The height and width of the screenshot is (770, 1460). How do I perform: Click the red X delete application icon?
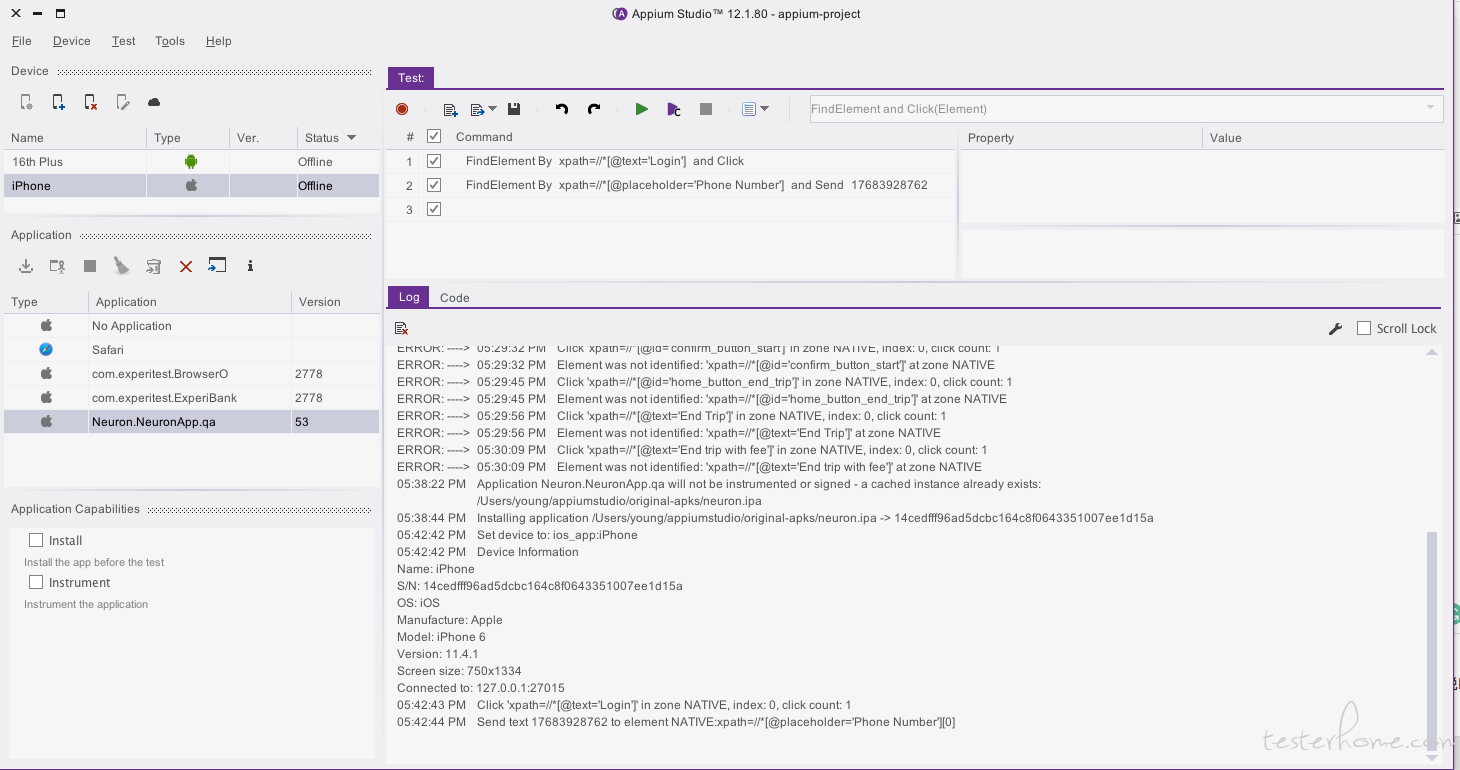[186, 266]
